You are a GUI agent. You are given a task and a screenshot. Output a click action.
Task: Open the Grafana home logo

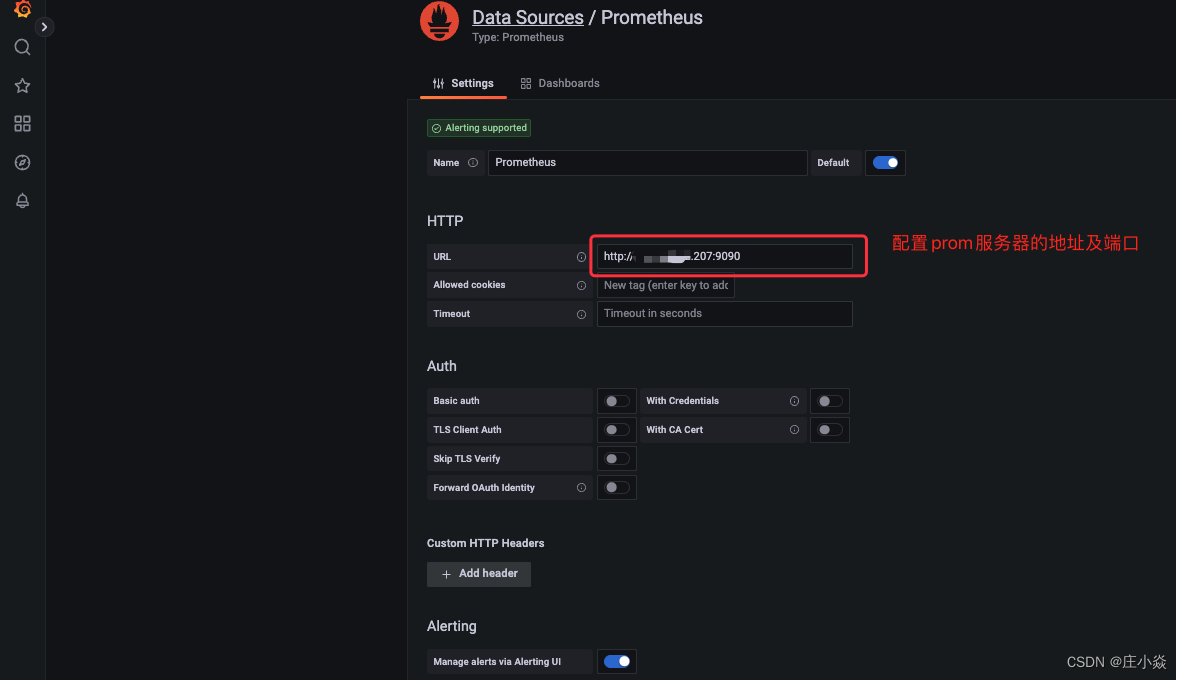pyautogui.click(x=23, y=8)
